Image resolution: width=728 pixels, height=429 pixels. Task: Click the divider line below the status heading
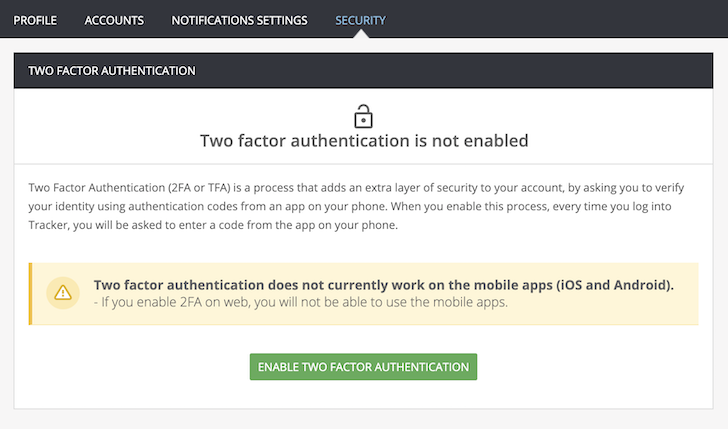(x=364, y=164)
